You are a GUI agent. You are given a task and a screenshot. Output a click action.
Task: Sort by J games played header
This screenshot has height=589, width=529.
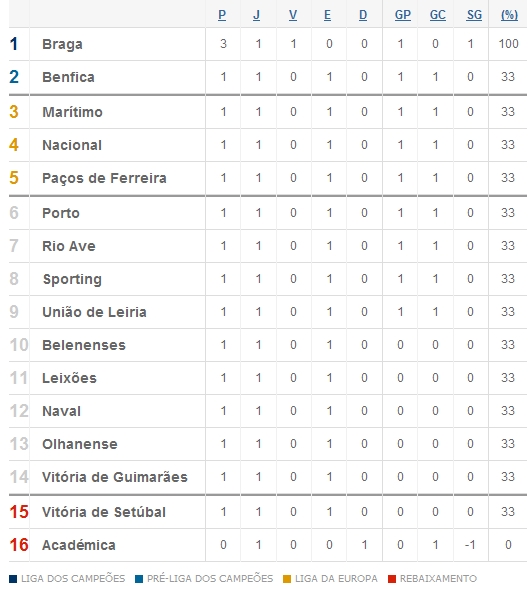256,15
